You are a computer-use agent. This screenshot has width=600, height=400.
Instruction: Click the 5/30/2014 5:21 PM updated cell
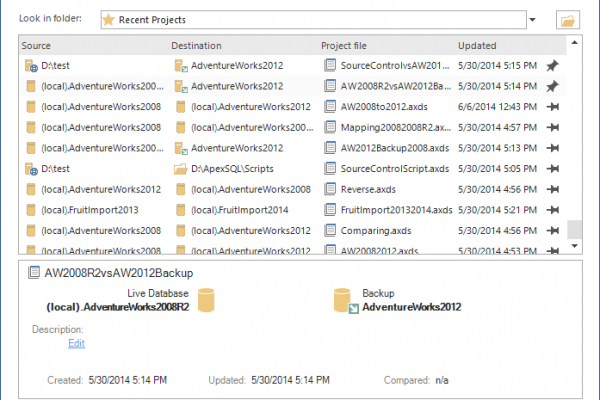497,210
